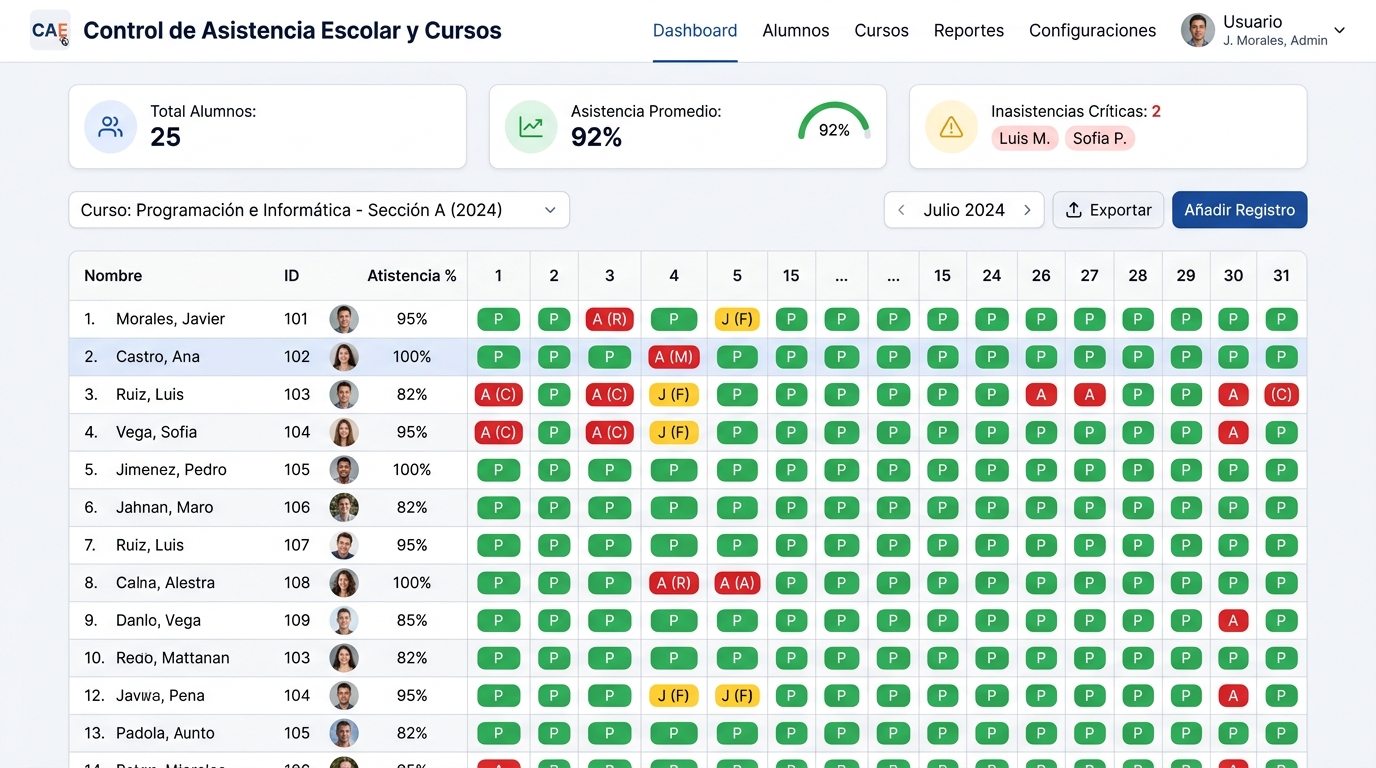Click the day 24 column header
Image resolution: width=1376 pixels, height=768 pixels.
click(992, 276)
